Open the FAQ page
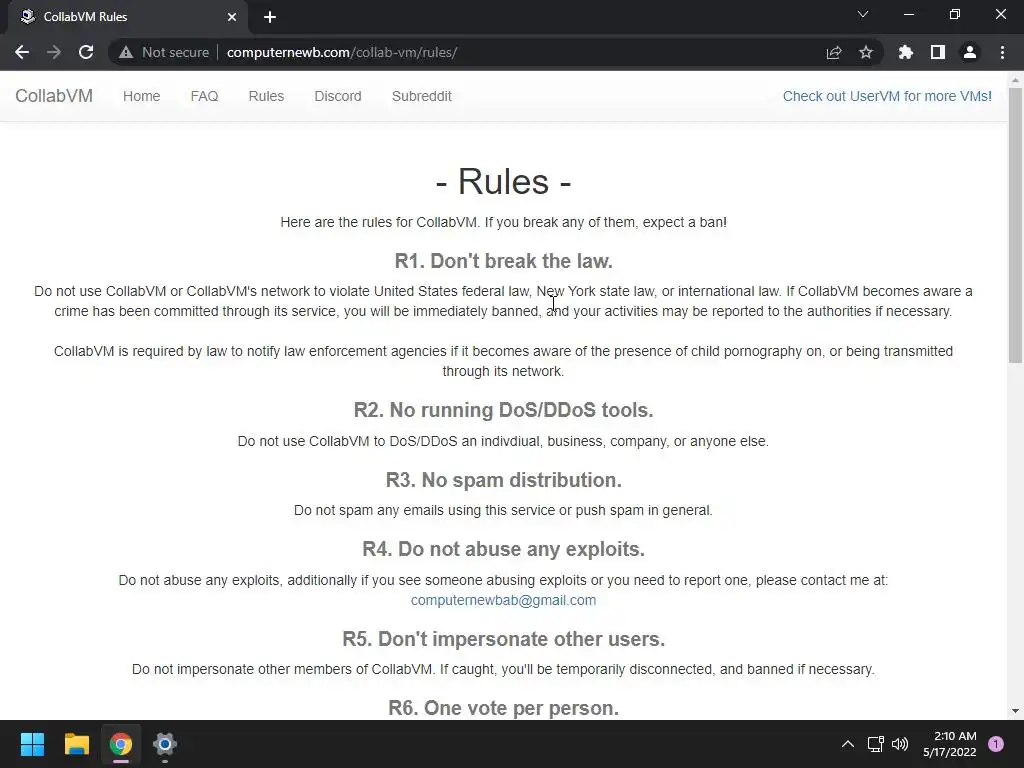 coord(204,96)
